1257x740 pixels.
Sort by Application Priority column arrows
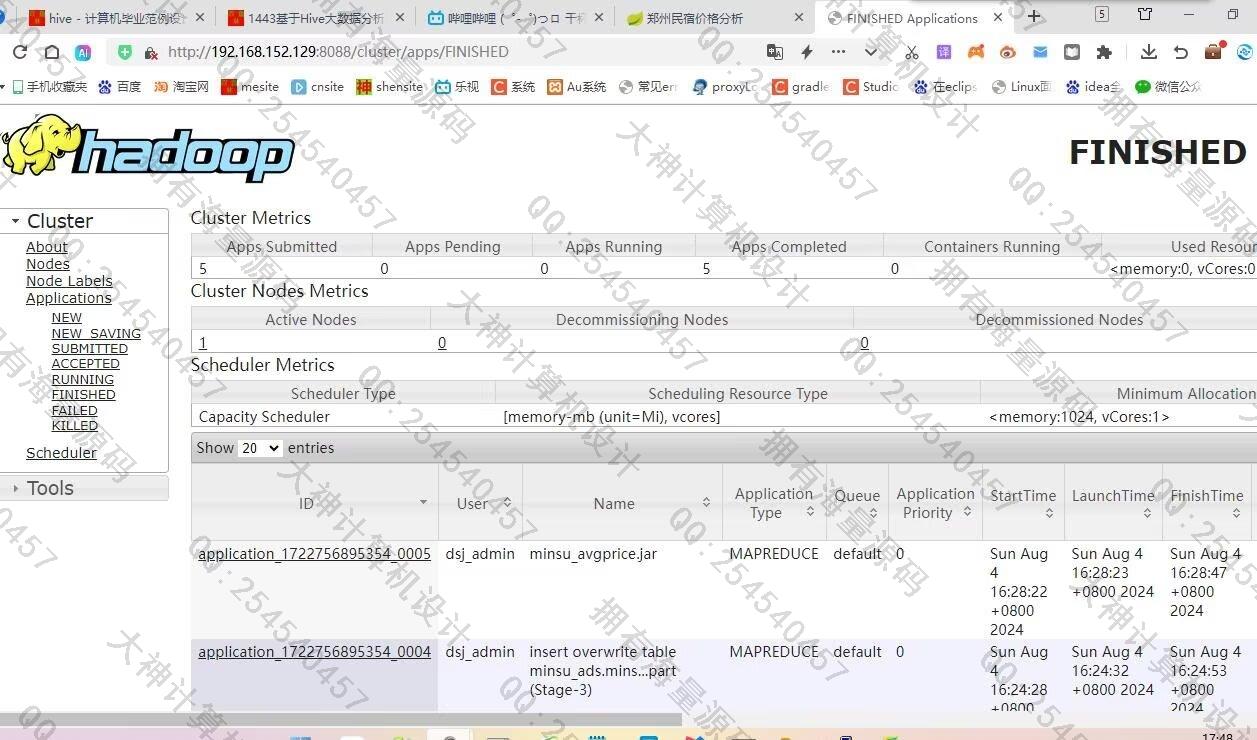click(967, 512)
